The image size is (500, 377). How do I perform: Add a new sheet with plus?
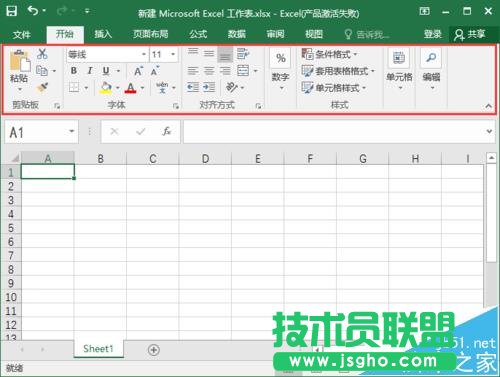coord(153,350)
